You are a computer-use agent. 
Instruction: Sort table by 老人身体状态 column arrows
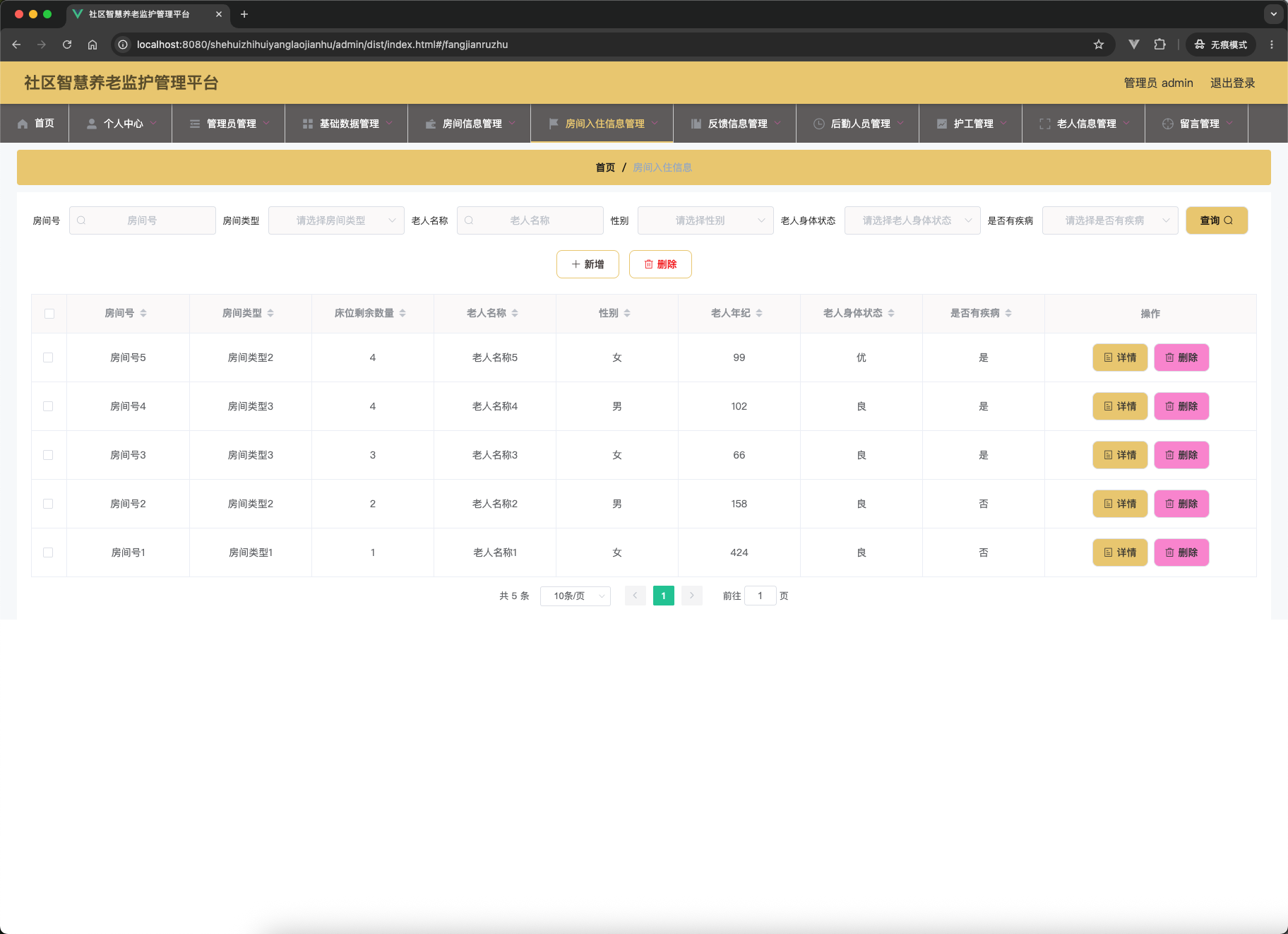click(x=891, y=313)
